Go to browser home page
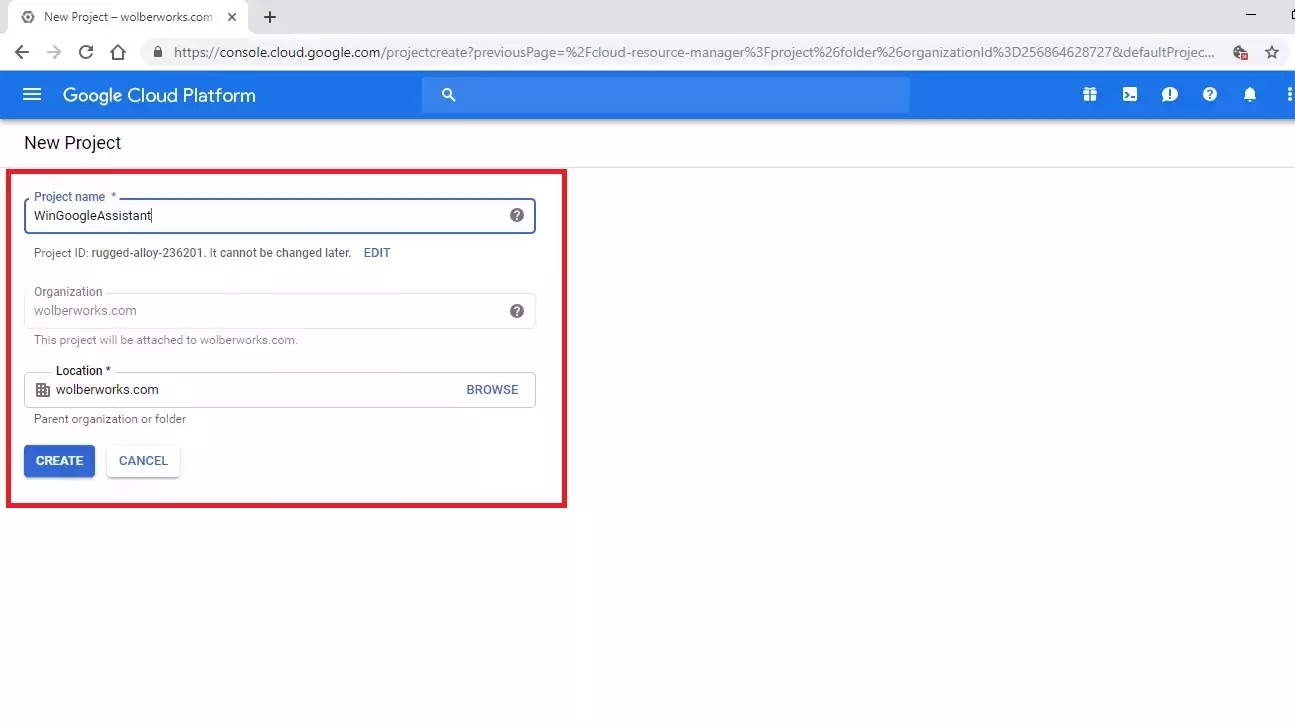Image resolution: width=1295 pixels, height=728 pixels. click(x=118, y=52)
